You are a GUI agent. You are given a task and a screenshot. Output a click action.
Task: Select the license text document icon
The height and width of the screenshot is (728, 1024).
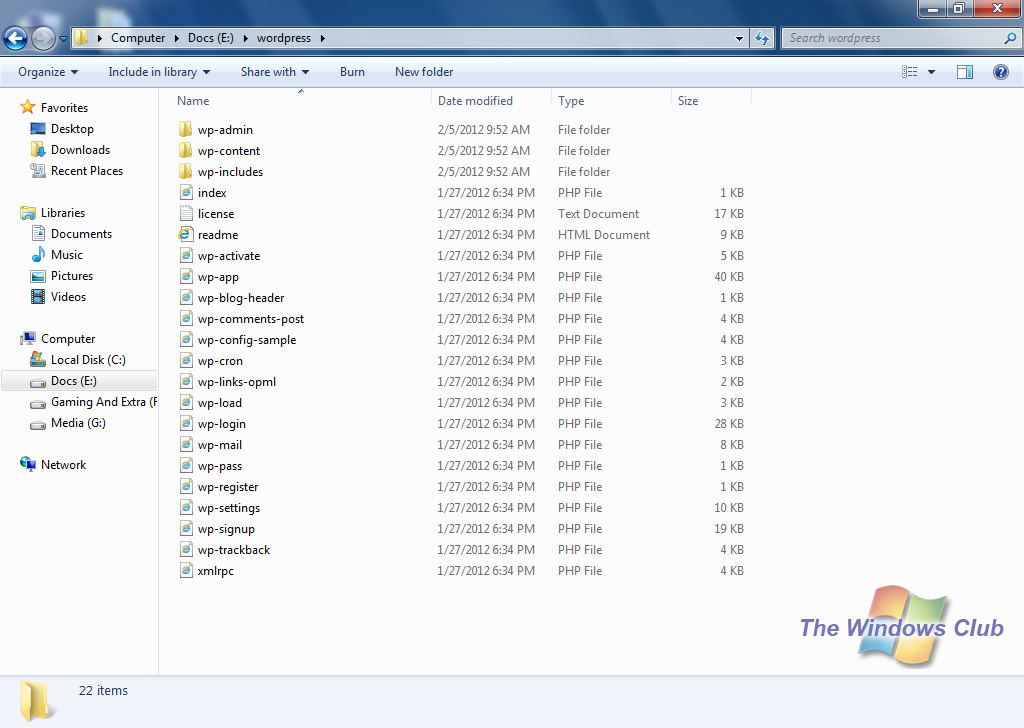[186, 213]
